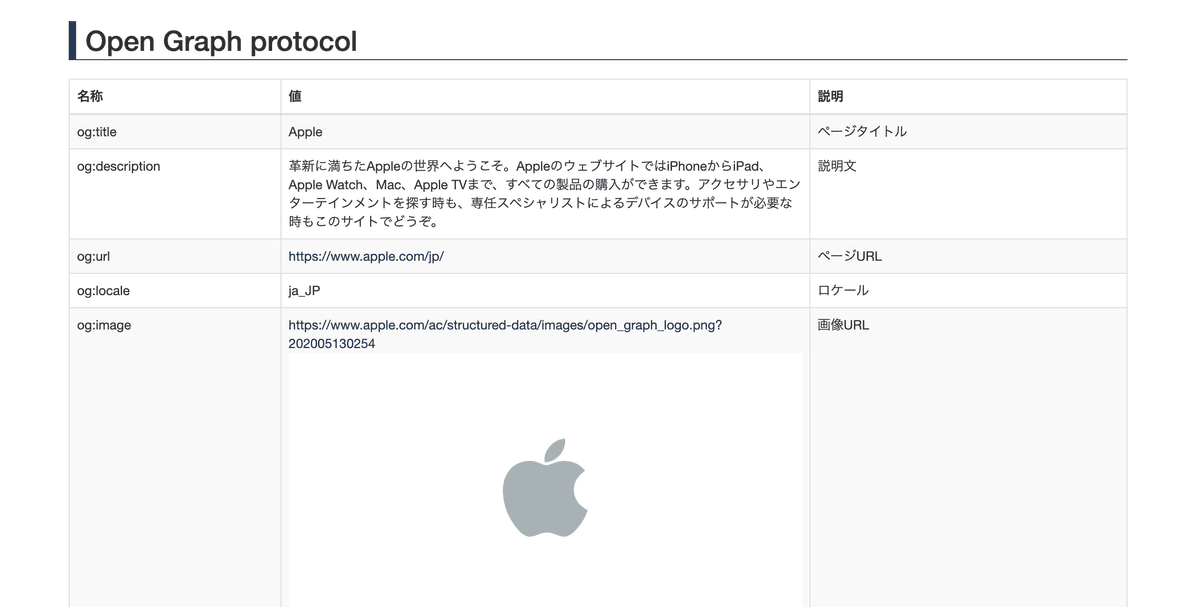Select the Apple title value cell
The image size is (1200, 607).
point(306,132)
